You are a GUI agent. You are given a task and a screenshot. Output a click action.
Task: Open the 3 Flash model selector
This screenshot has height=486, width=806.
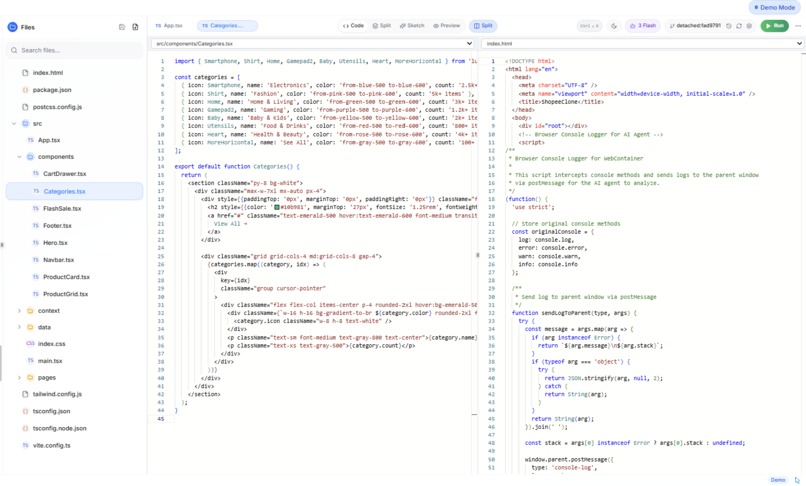coord(643,26)
